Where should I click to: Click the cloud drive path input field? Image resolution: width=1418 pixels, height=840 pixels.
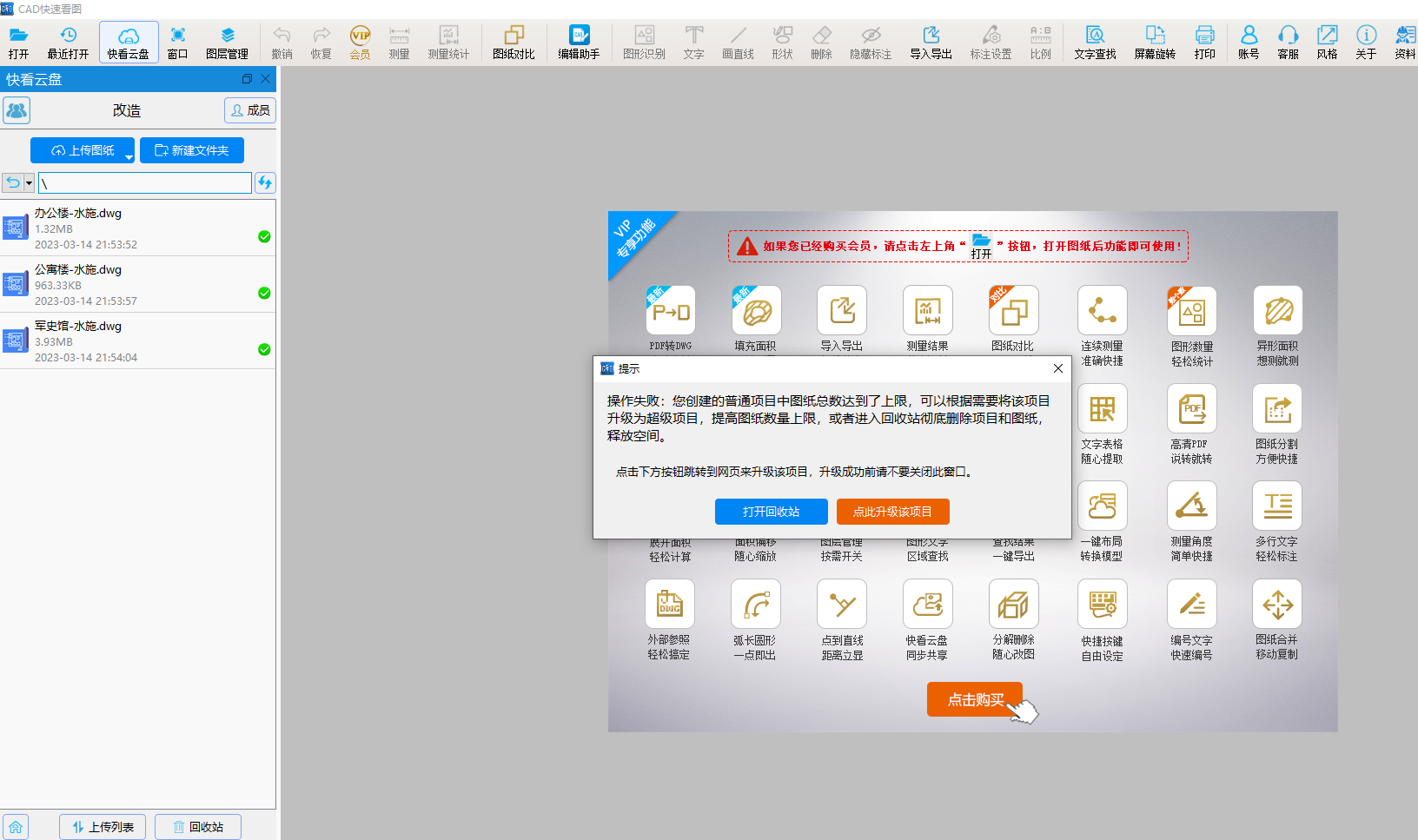click(x=145, y=182)
